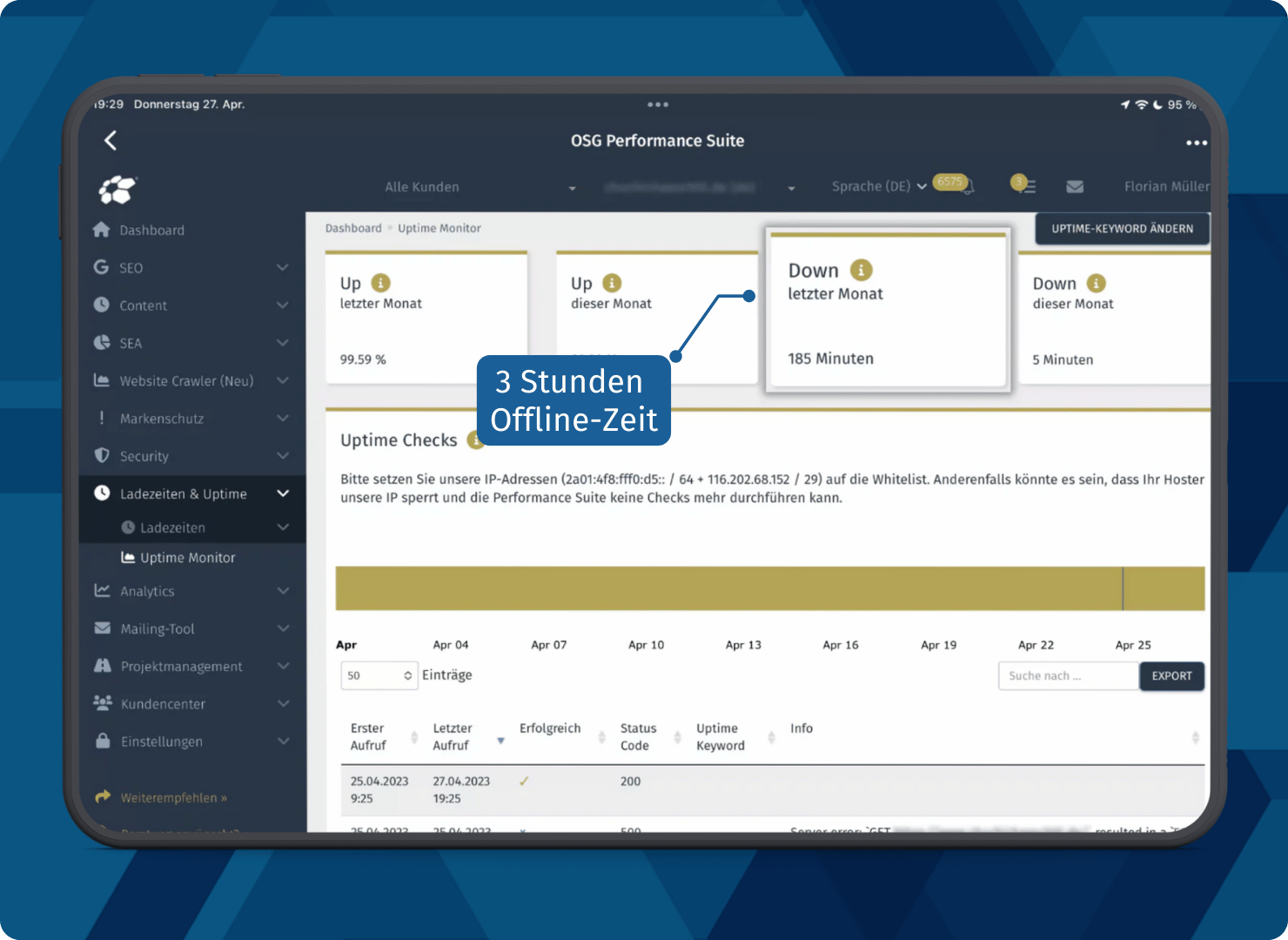Click the OSG logo in the sidebar
1288x940 pixels.
tap(117, 189)
